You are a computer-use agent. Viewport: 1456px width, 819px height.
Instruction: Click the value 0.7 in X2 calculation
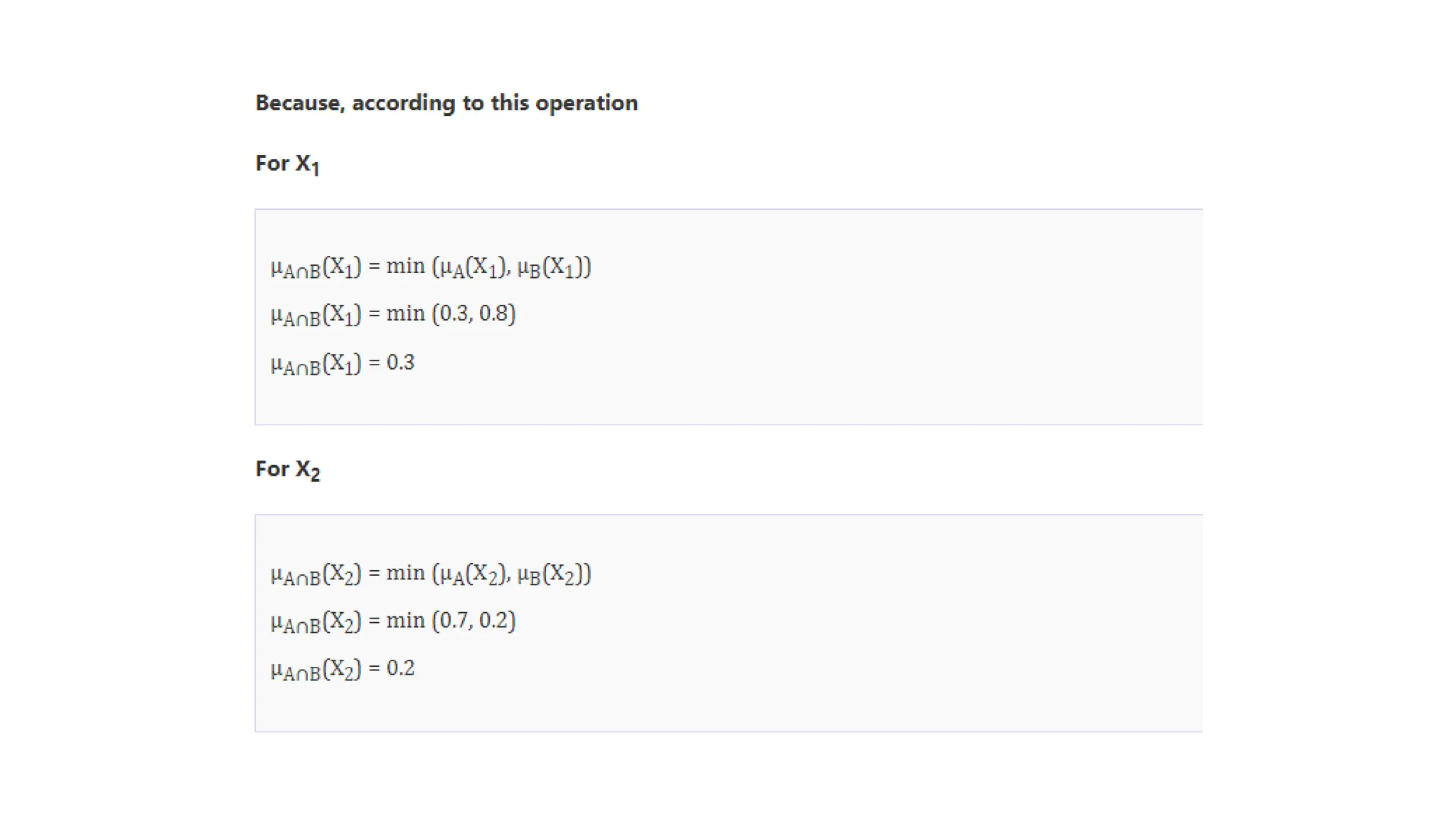pos(454,621)
